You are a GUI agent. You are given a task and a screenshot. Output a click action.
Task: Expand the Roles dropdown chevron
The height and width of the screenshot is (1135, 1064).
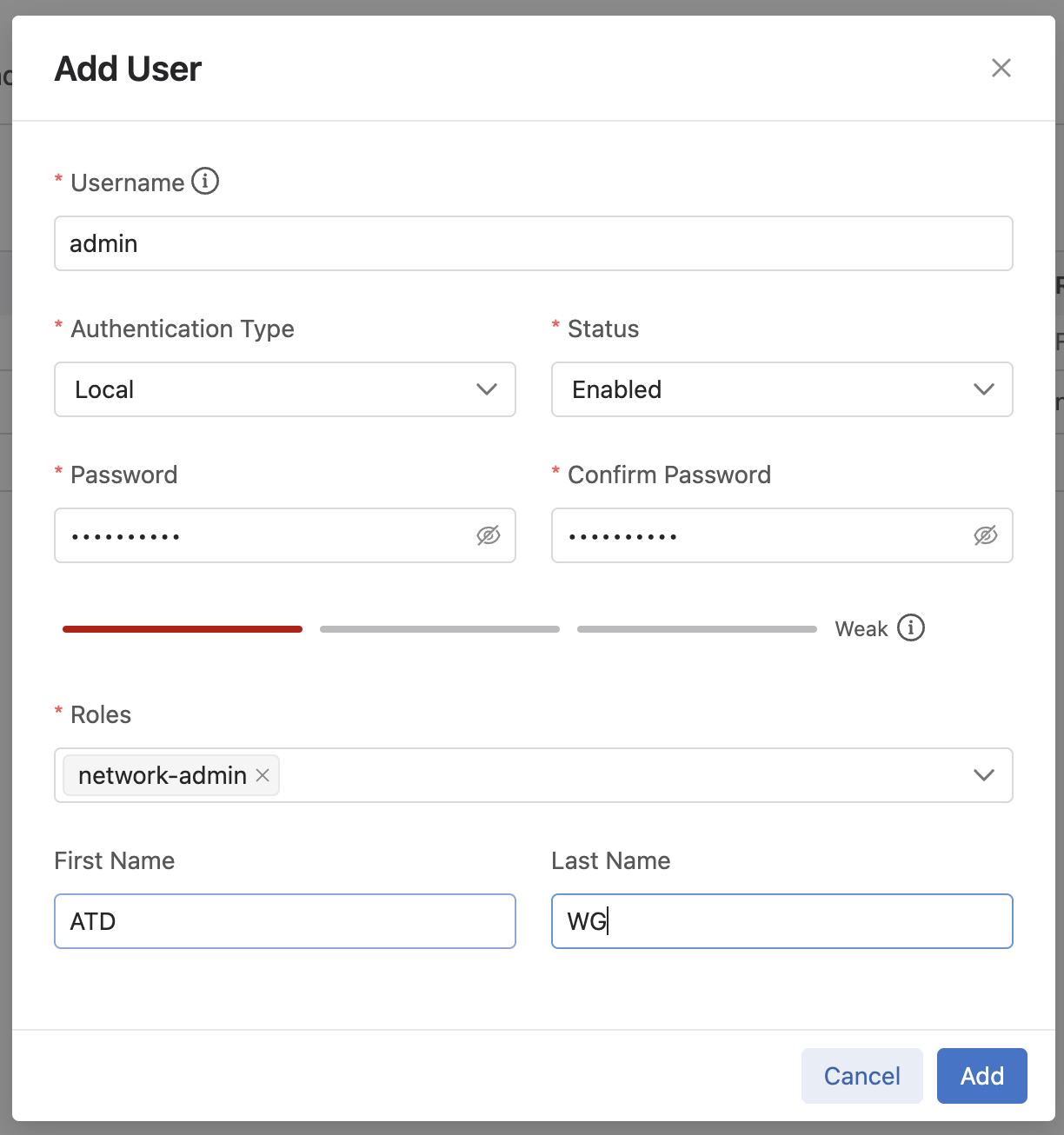click(x=983, y=775)
